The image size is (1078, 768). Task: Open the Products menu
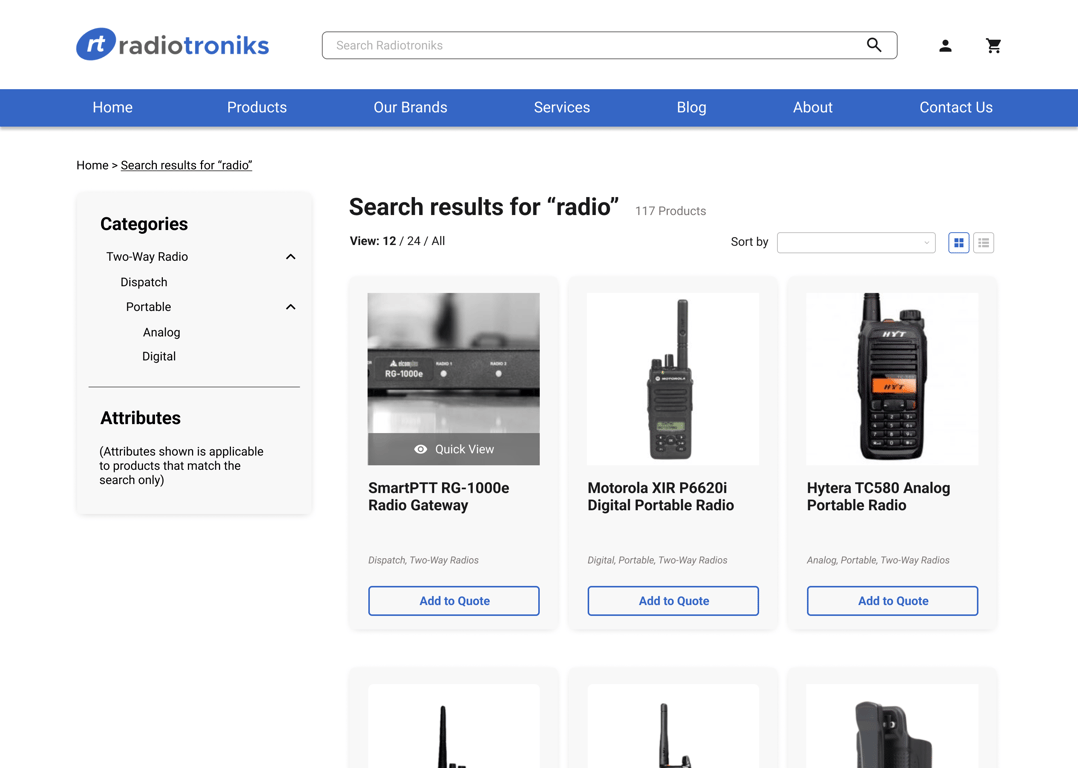pyautogui.click(x=257, y=107)
